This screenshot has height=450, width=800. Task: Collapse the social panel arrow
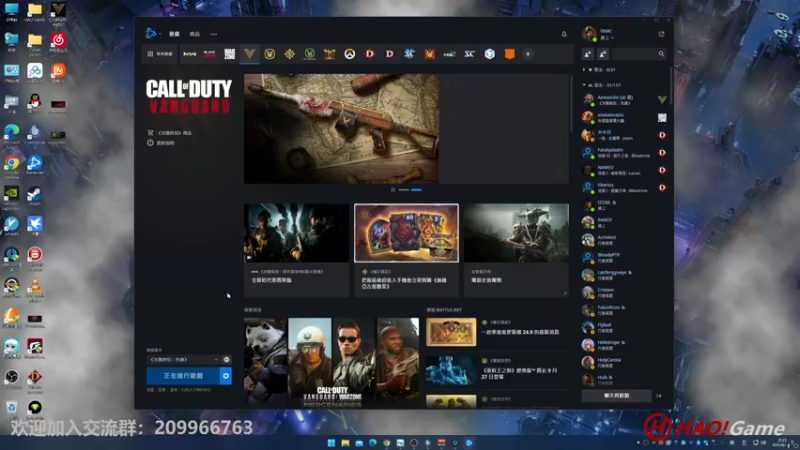(x=659, y=395)
